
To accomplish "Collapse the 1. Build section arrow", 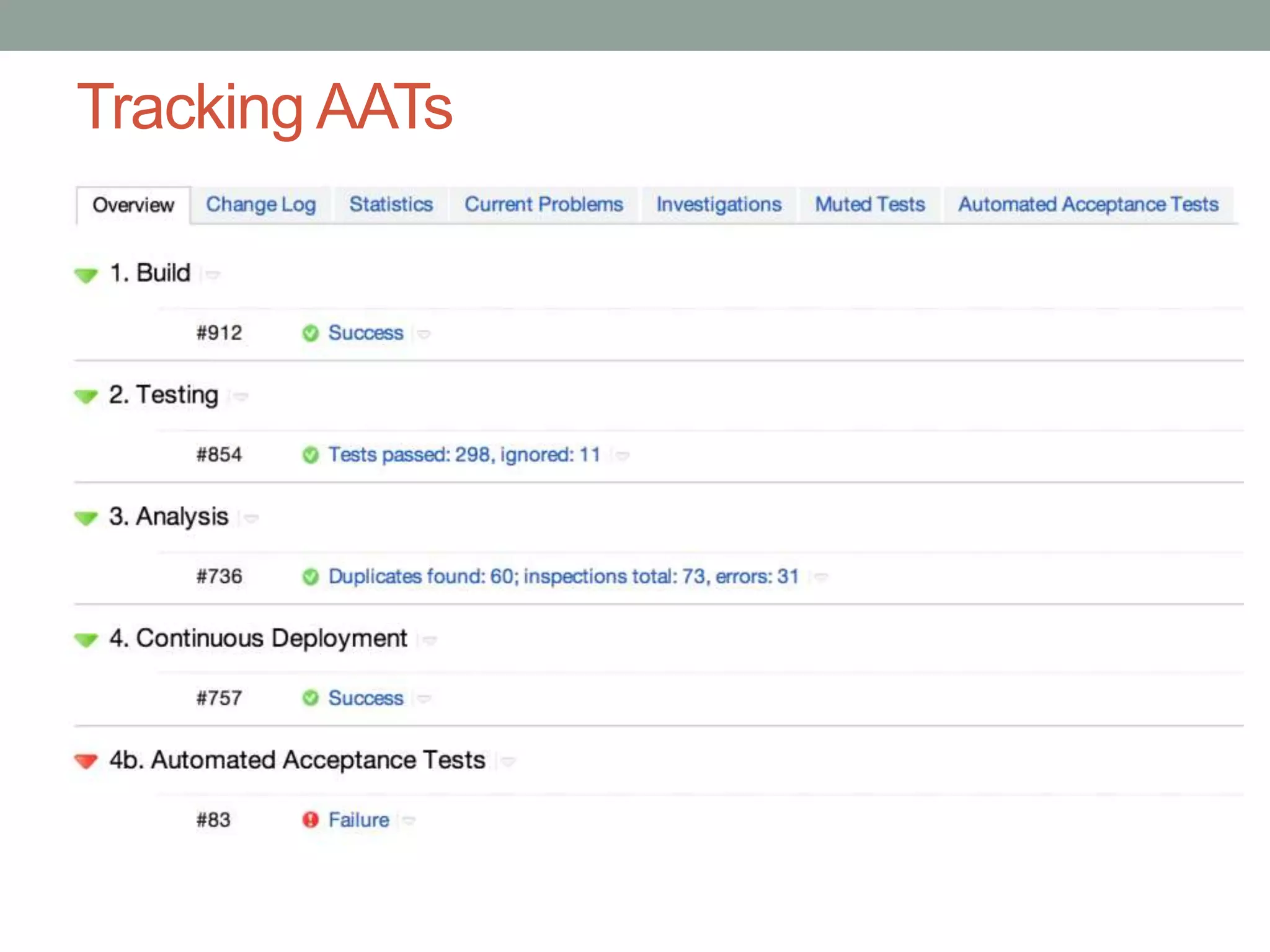I will (x=86, y=275).
